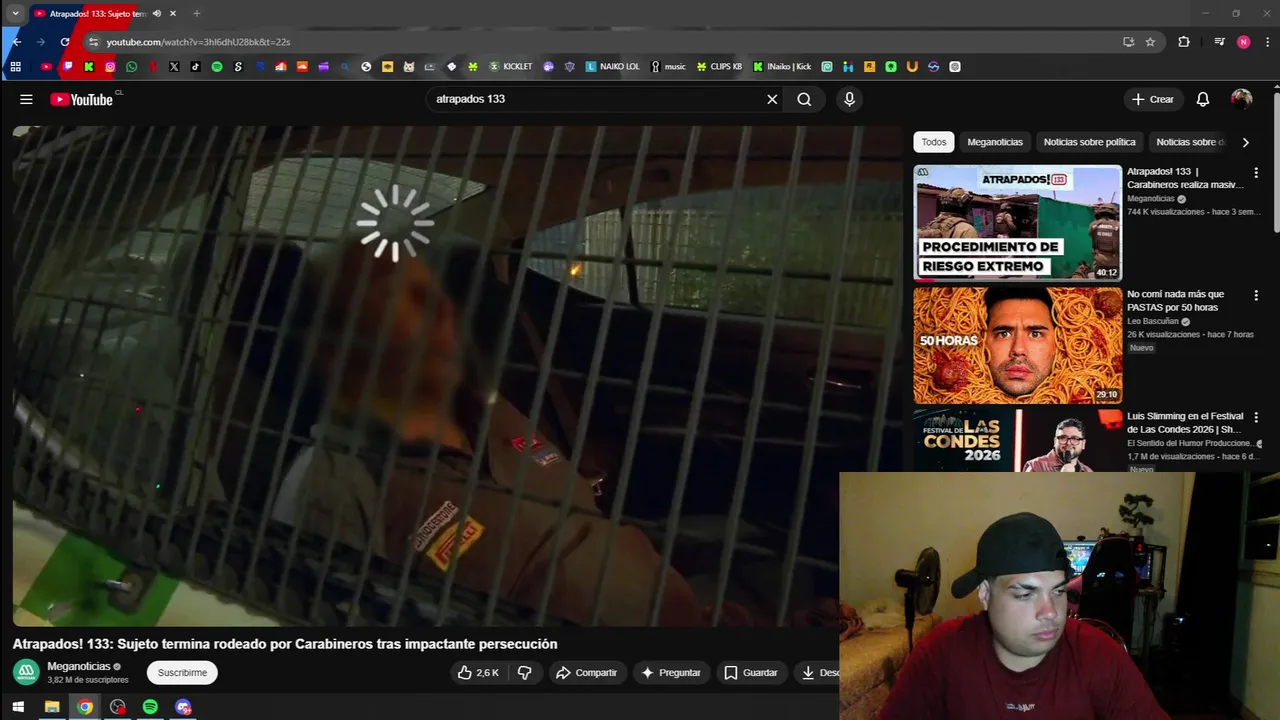Click the video player area

click(457, 376)
